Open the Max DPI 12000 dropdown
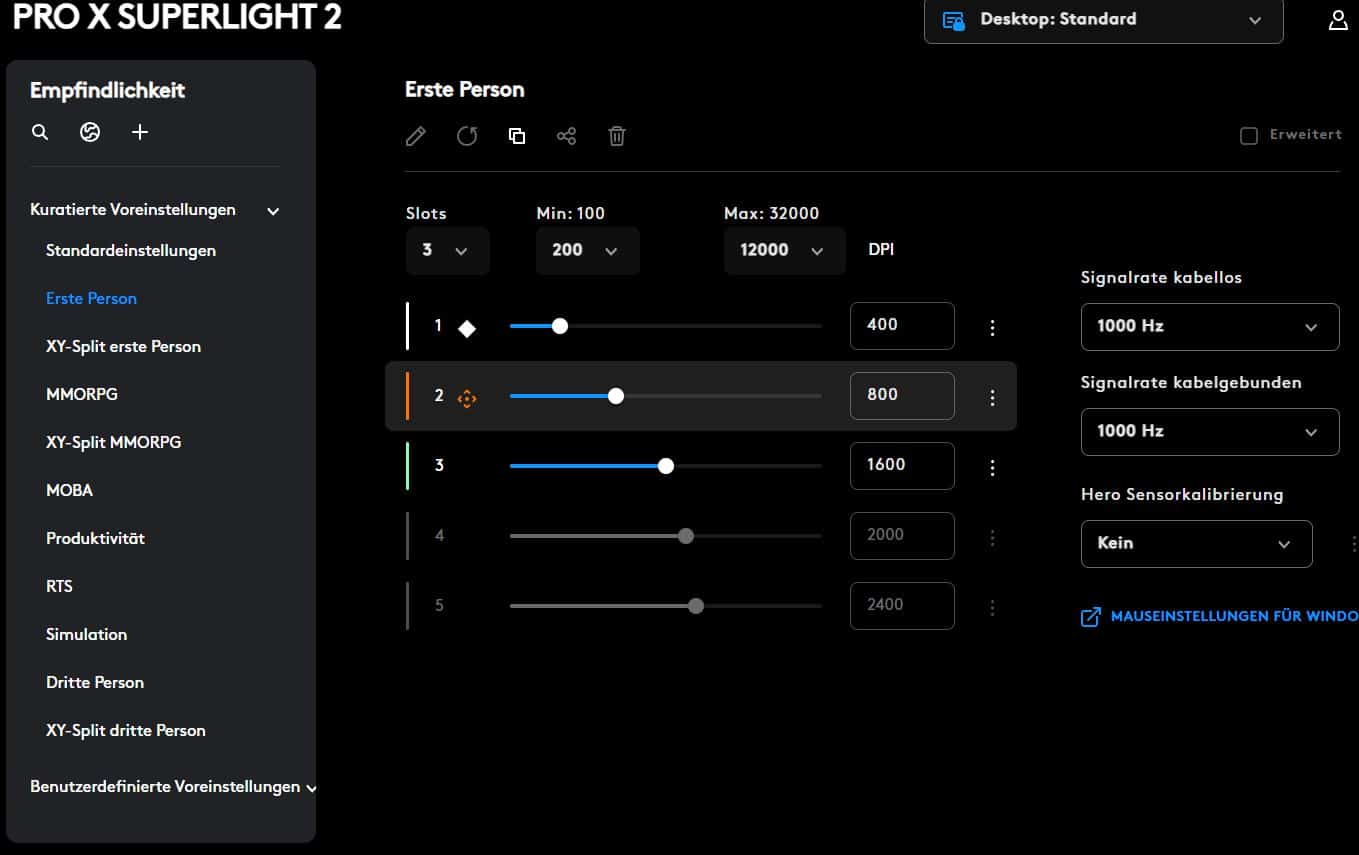Image resolution: width=1359 pixels, height=855 pixels. (785, 250)
